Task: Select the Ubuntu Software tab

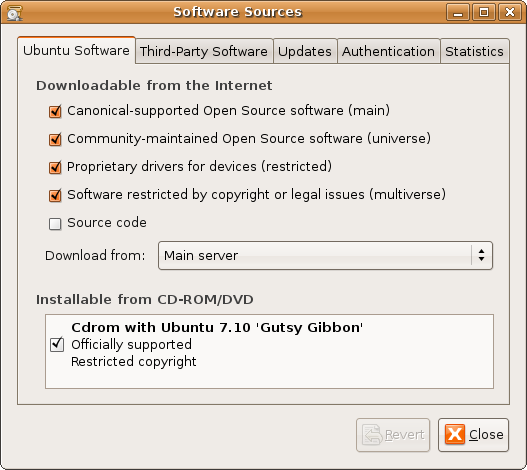Action: 76,50
